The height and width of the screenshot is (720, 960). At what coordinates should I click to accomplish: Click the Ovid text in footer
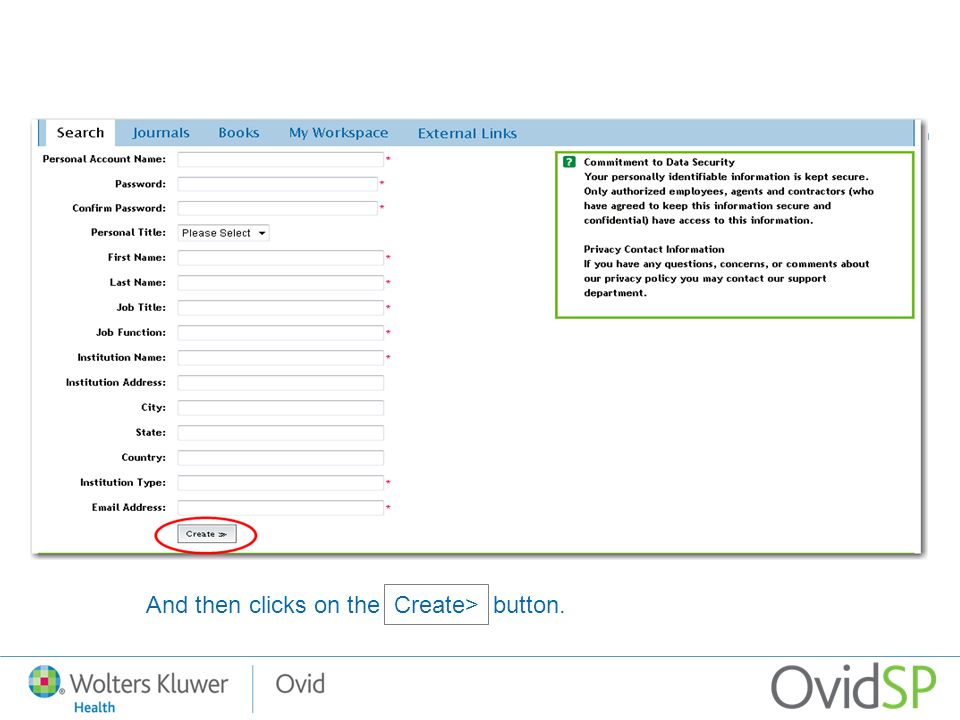coord(300,684)
